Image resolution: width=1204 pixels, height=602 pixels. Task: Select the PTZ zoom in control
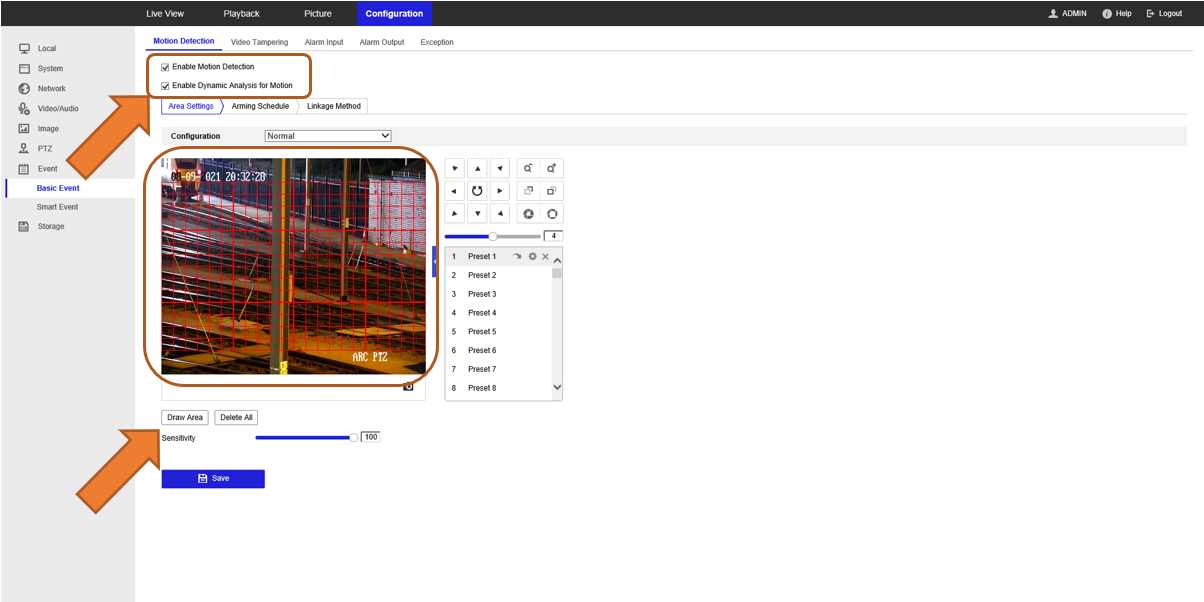point(551,168)
